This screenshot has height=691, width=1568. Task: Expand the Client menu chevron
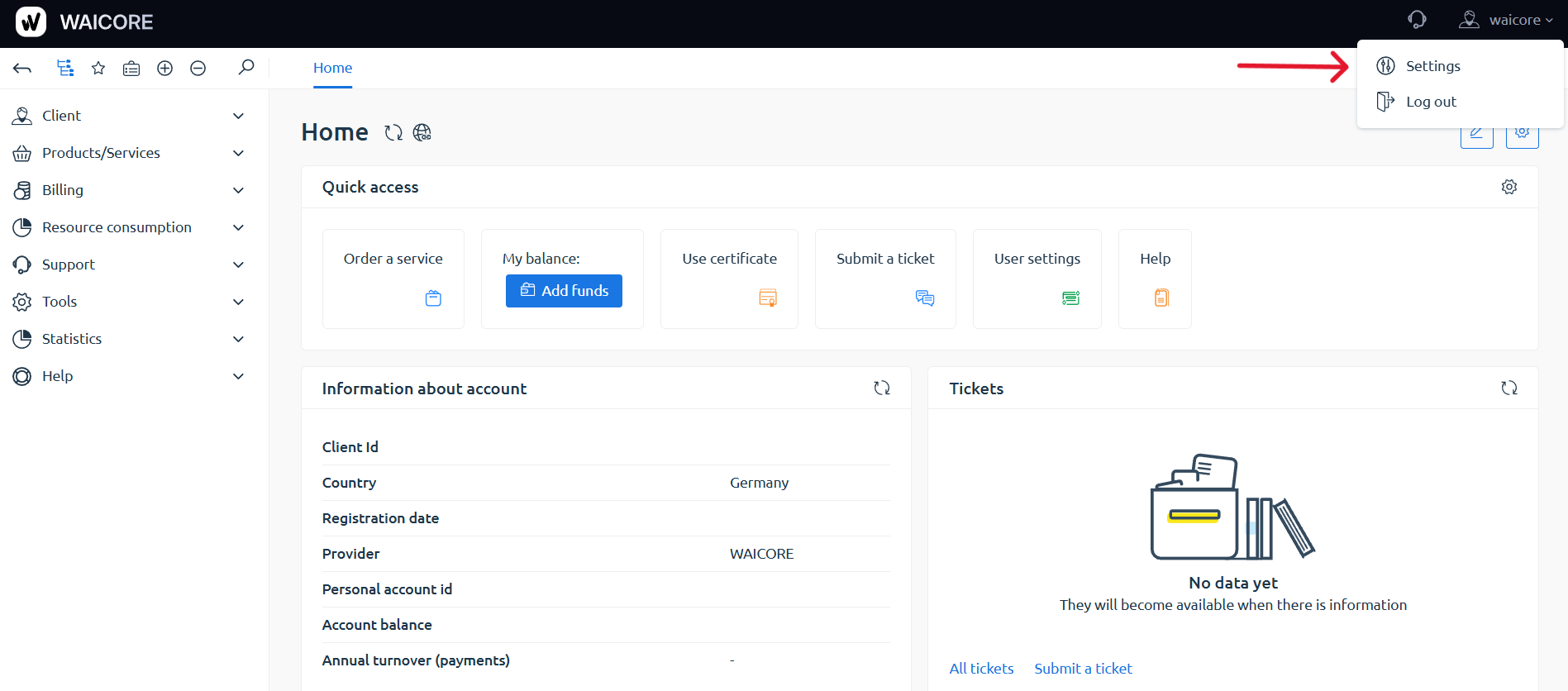(238, 116)
